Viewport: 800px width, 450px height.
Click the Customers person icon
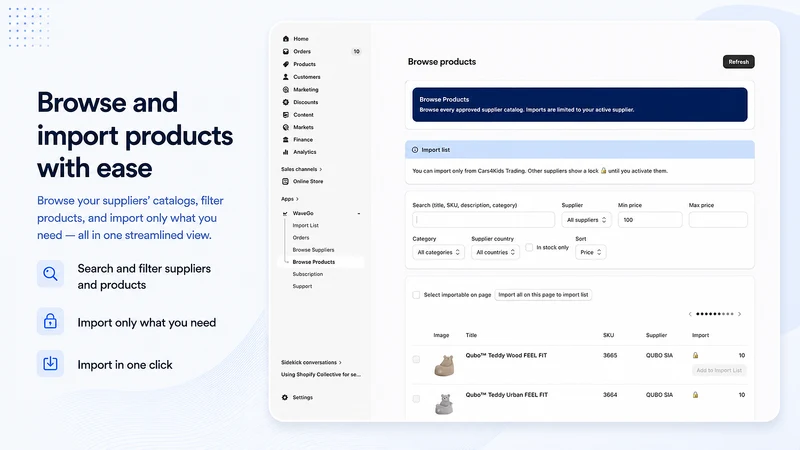tap(286, 77)
